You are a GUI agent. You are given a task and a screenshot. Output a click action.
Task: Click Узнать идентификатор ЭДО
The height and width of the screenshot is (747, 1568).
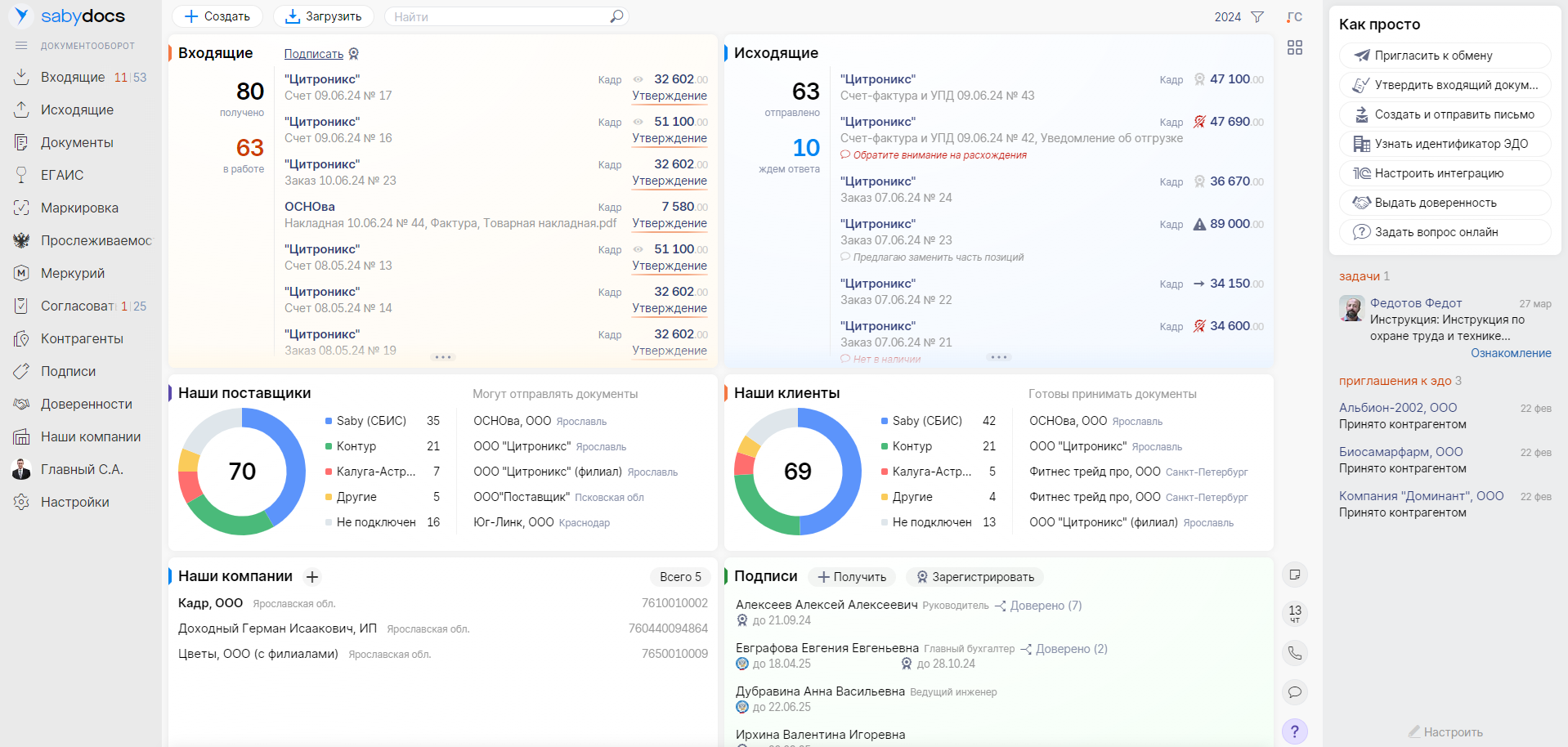click(1445, 144)
